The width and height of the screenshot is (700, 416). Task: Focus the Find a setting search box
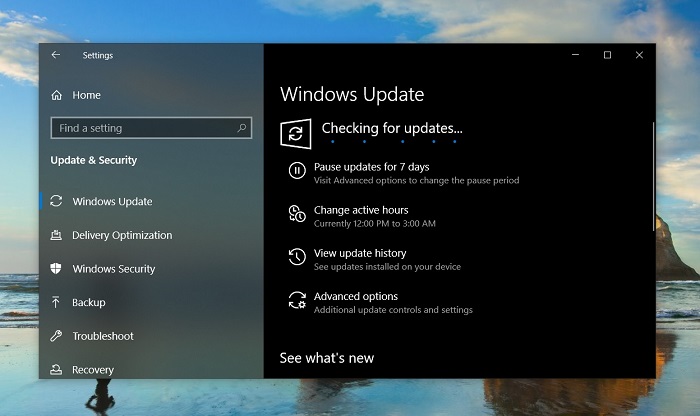pyautogui.click(x=151, y=128)
